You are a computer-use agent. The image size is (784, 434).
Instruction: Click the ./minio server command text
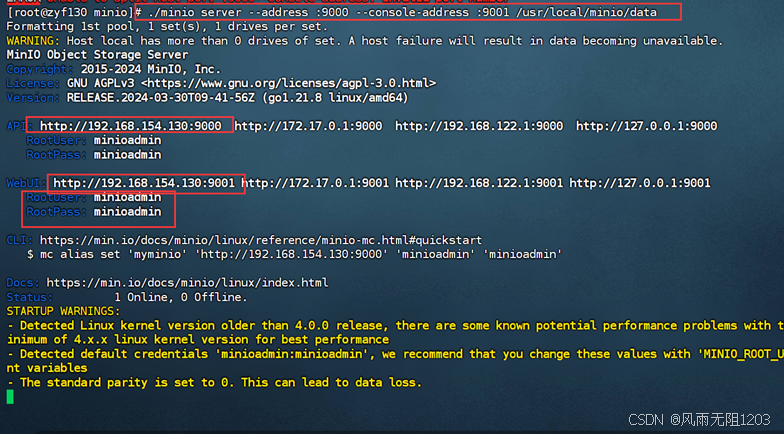402,12
